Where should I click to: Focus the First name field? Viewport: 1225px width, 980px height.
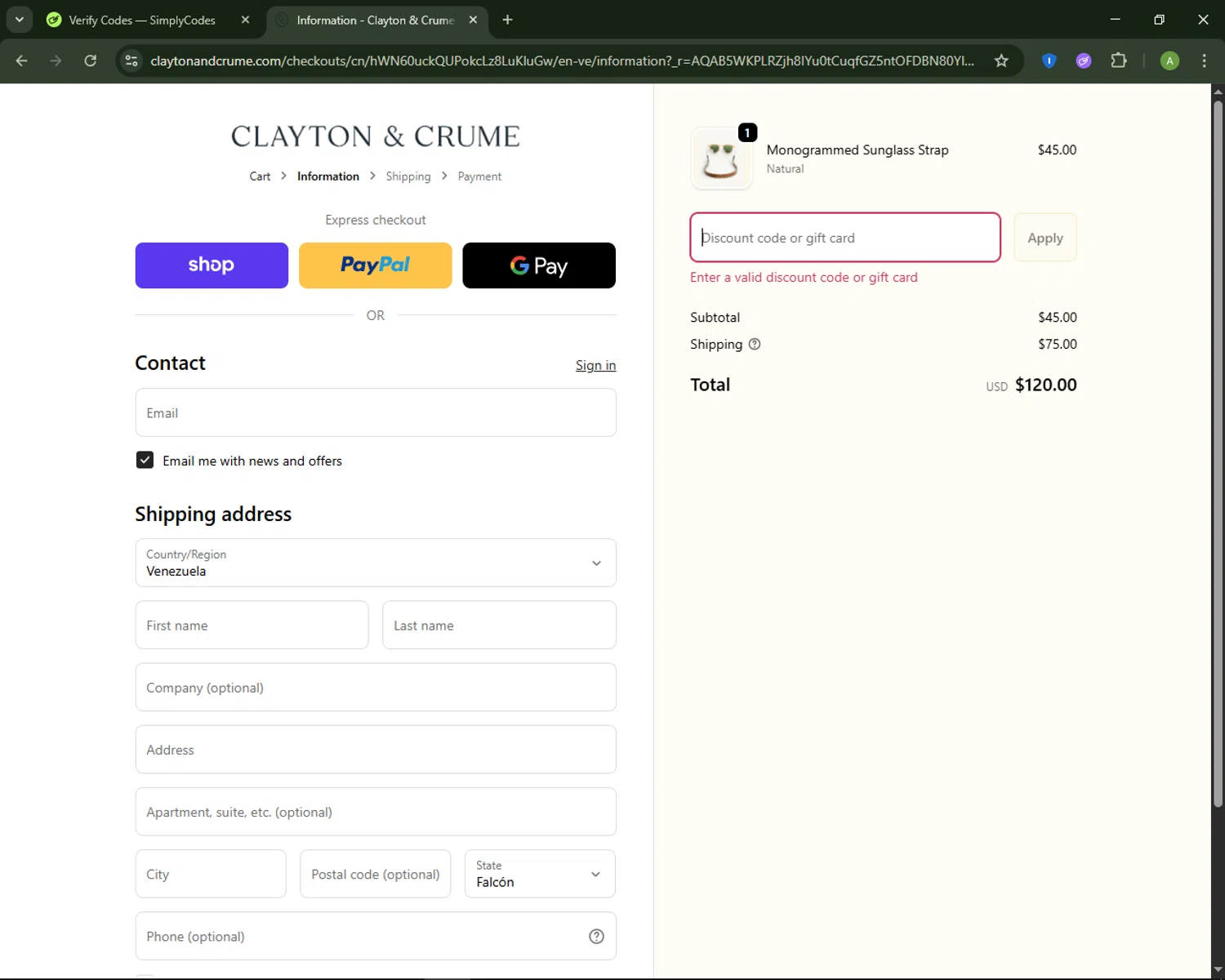pyautogui.click(x=252, y=625)
